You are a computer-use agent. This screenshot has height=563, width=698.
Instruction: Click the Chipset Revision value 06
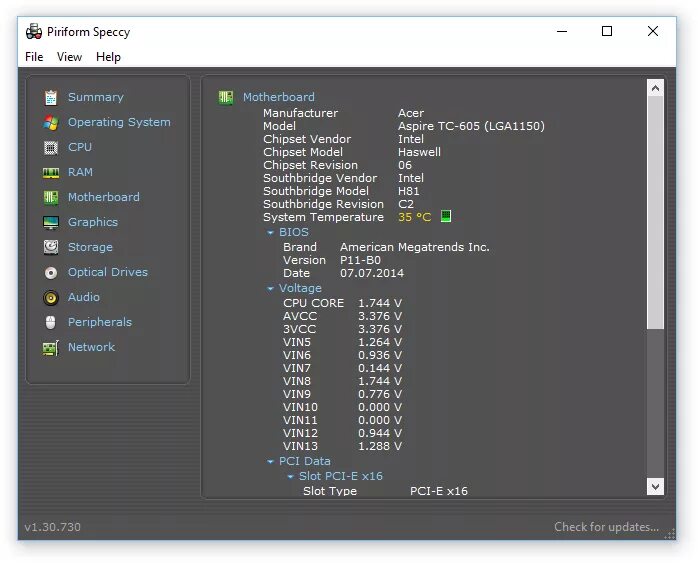pyautogui.click(x=405, y=165)
